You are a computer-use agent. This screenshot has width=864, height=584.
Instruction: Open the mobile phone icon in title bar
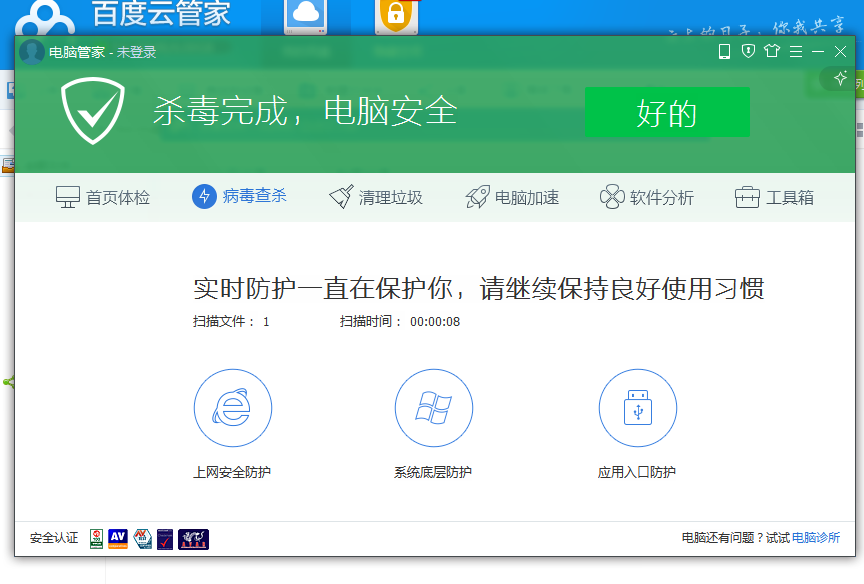click(x=724, y=51)
